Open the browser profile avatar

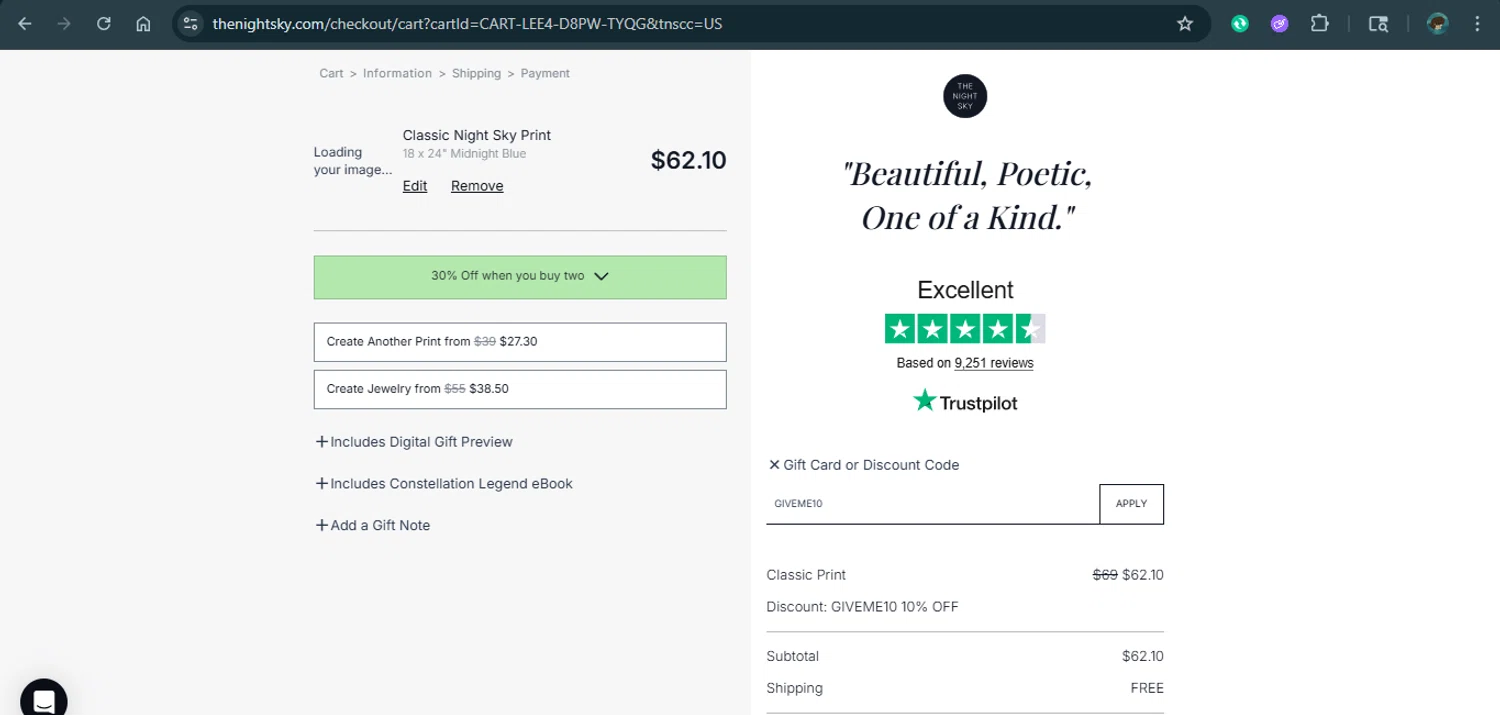click(1438, 24)
